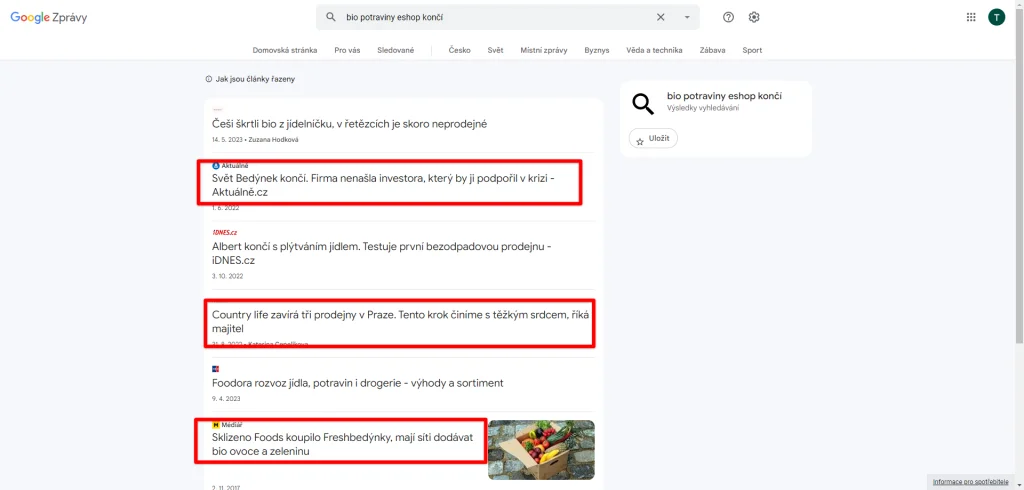Go to Domovská stránka tab
Screen dimensions: 1024x490
(x=285, y=50)
